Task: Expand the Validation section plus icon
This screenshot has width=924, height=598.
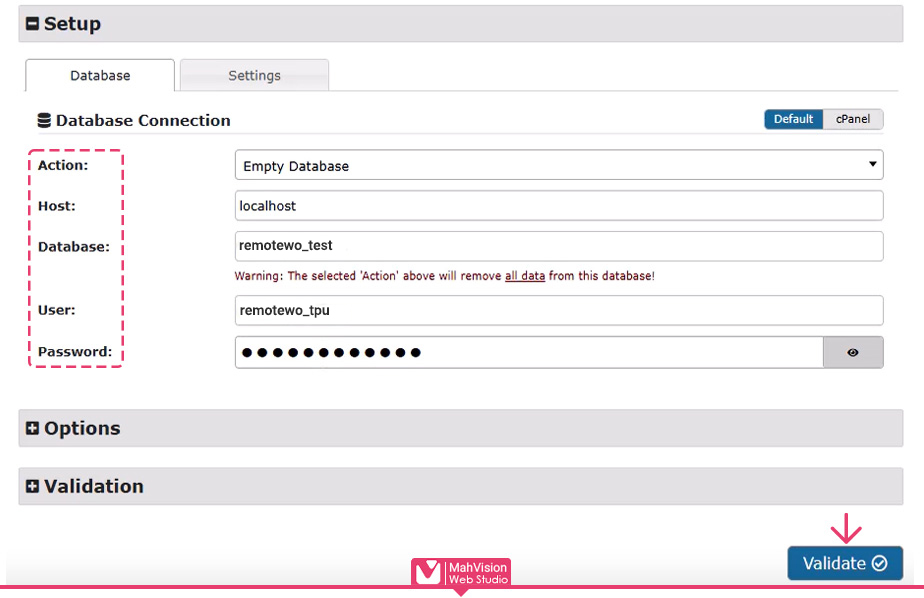Action: 33,486
